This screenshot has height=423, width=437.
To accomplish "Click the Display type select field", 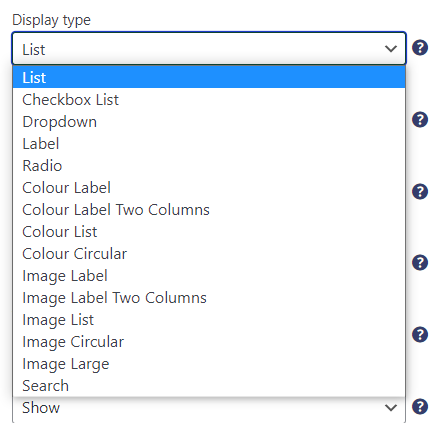I will [209, 48].
